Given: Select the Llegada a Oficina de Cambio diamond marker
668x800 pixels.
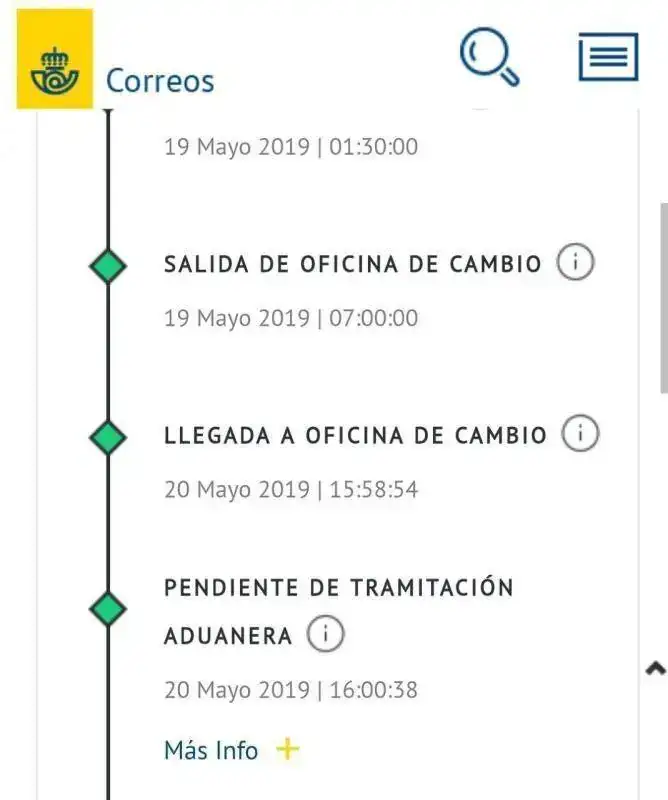Looking at the screenshot, I should (108, 437).
